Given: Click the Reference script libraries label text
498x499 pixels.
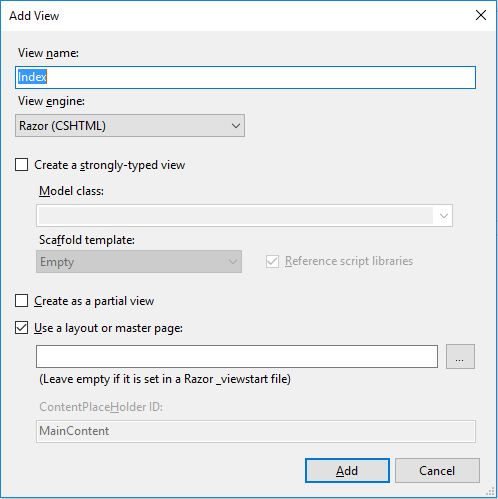Looking at the screenshot, I should tap(349, 261).
